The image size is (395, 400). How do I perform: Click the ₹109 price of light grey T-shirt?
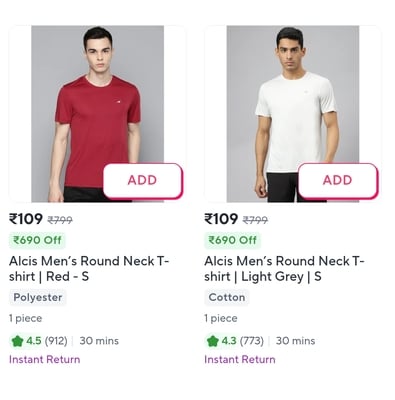coord(221,219)
